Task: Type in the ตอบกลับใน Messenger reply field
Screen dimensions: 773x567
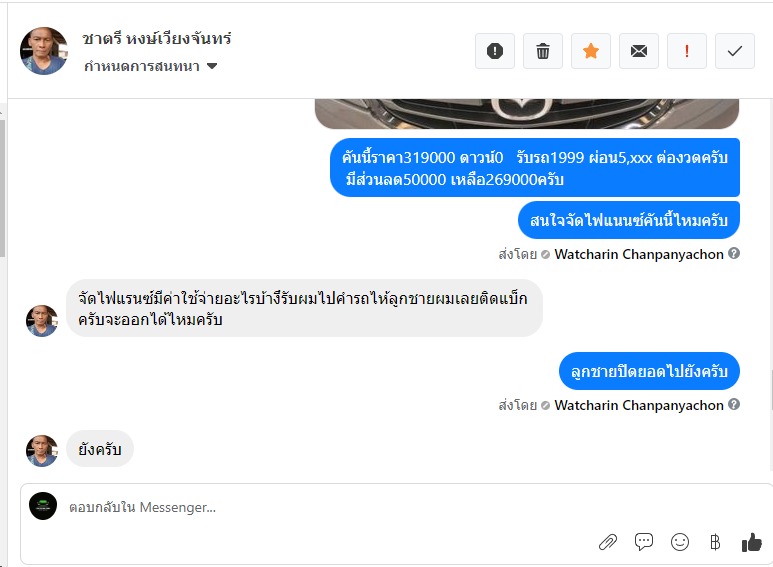Action: (300, 508)
